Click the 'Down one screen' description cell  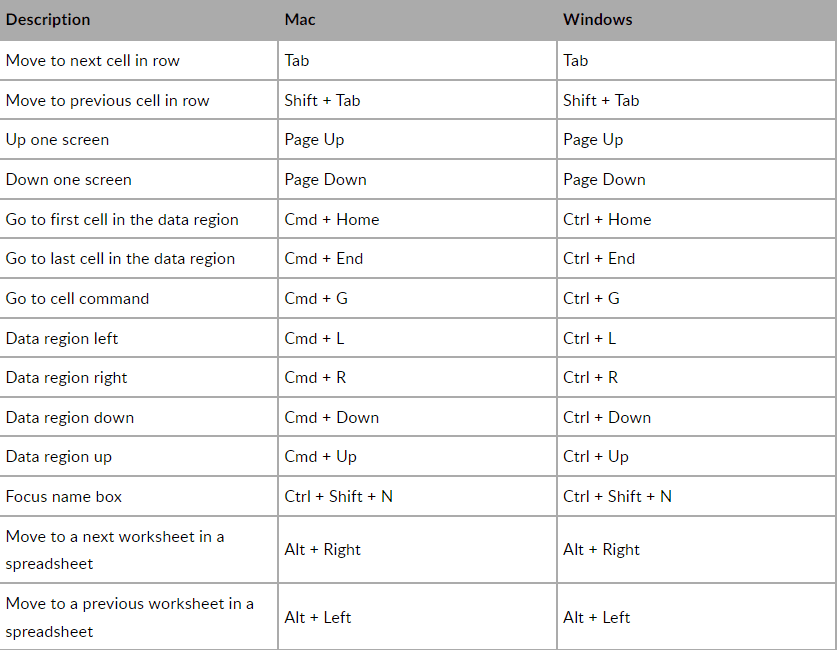tap(69, 180)
